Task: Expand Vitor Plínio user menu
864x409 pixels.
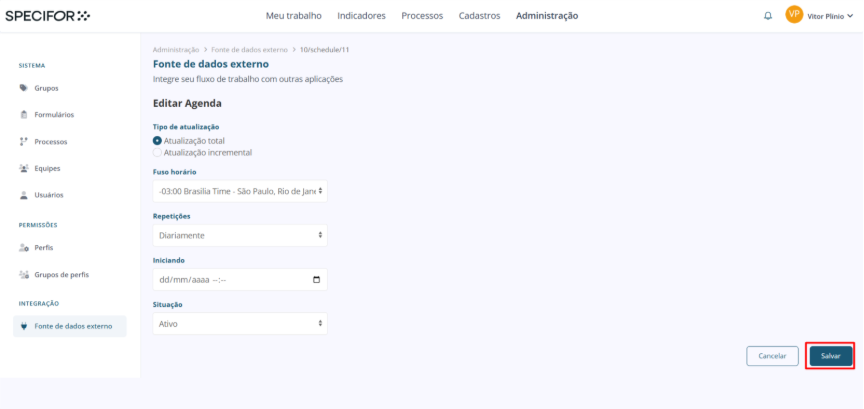Action: (830, 17)
